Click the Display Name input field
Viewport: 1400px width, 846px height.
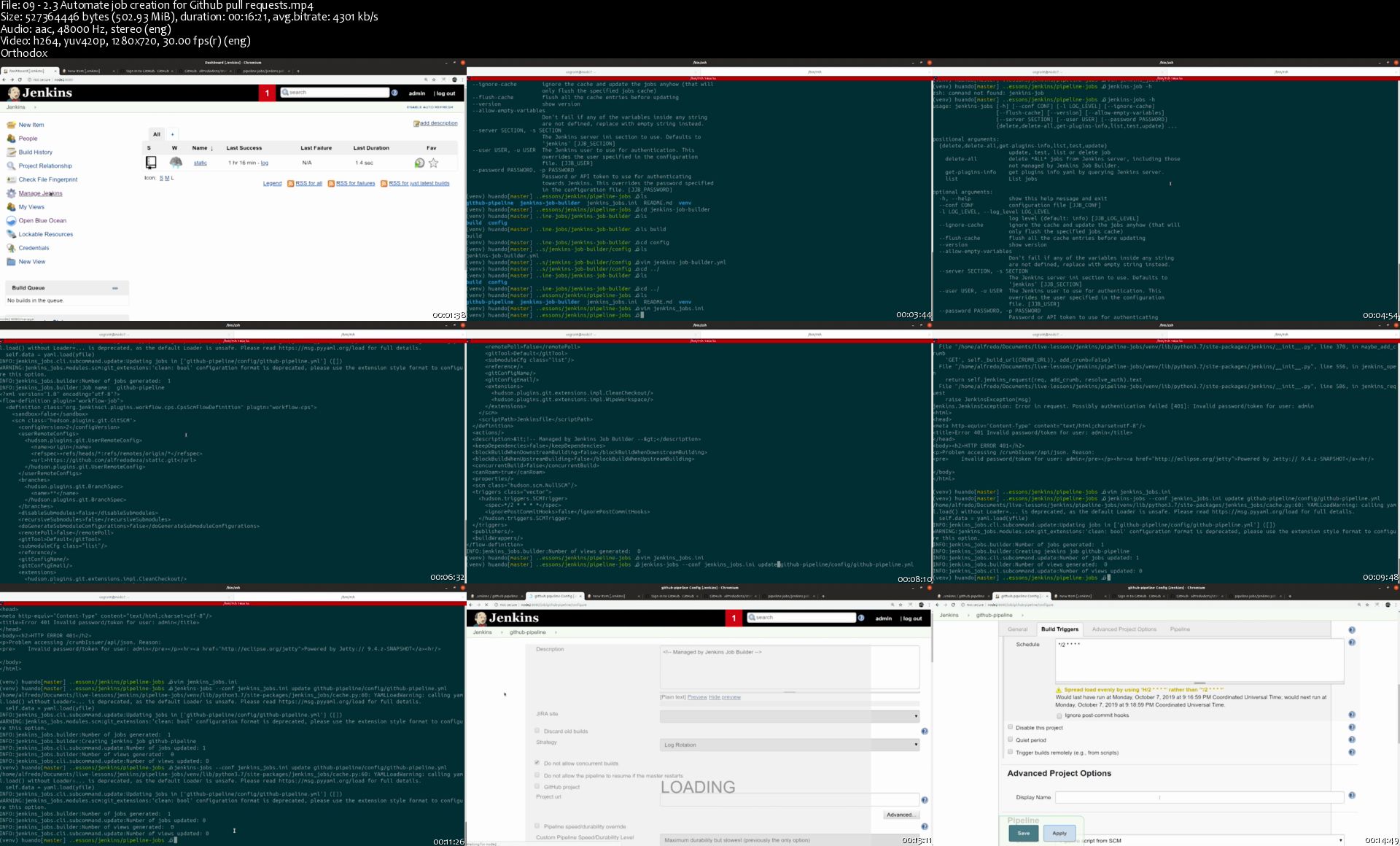pos(1199,797)
